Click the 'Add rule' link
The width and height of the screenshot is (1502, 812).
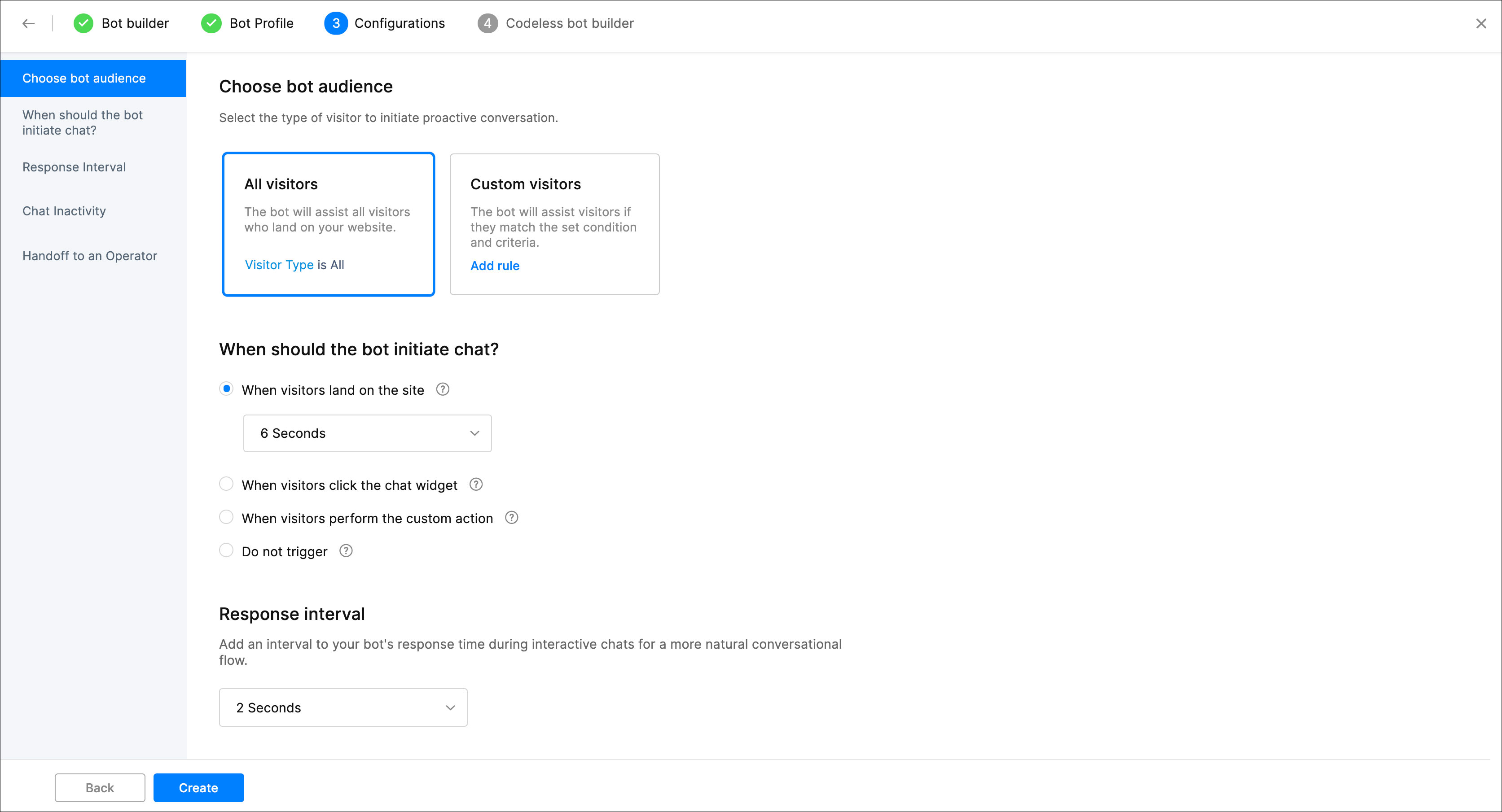pos(494,266)
